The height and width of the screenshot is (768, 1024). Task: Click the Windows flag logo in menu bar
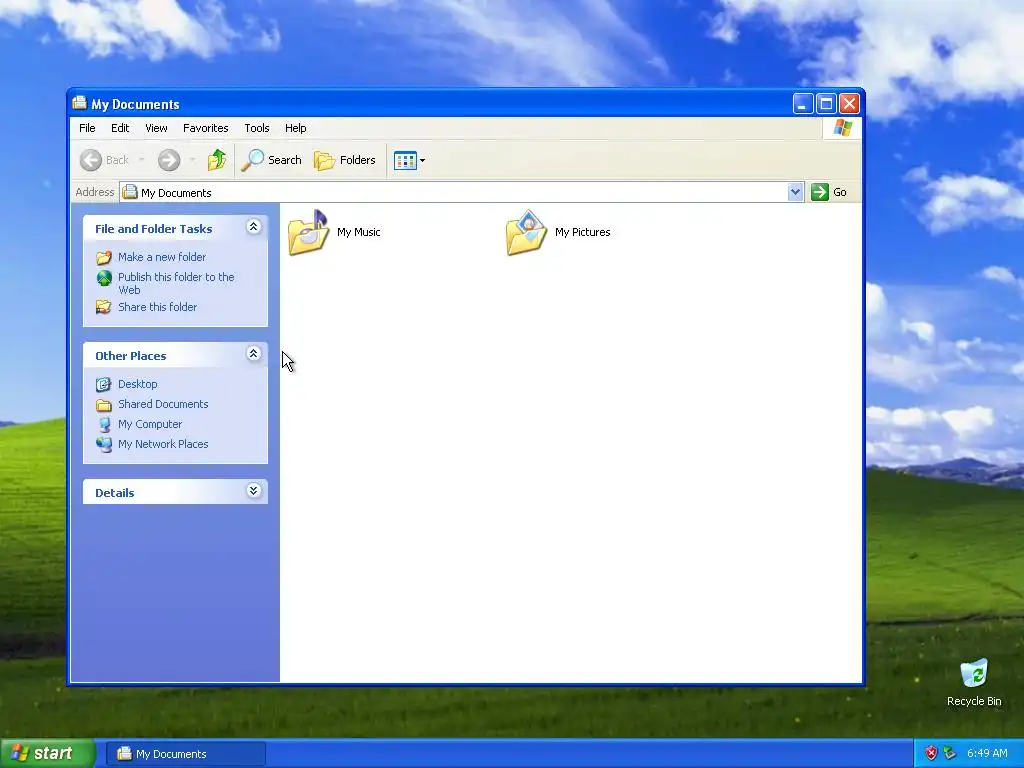click(842, 128)
